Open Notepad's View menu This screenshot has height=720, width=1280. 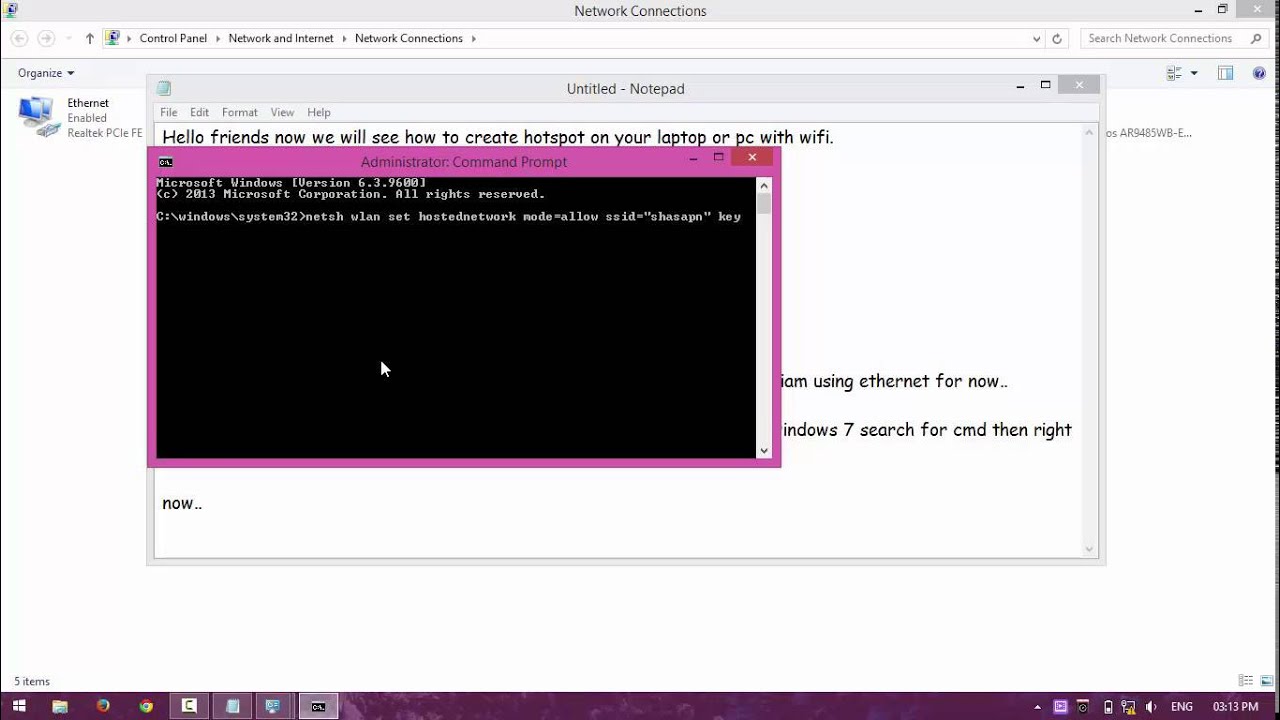tap(282, 112)
